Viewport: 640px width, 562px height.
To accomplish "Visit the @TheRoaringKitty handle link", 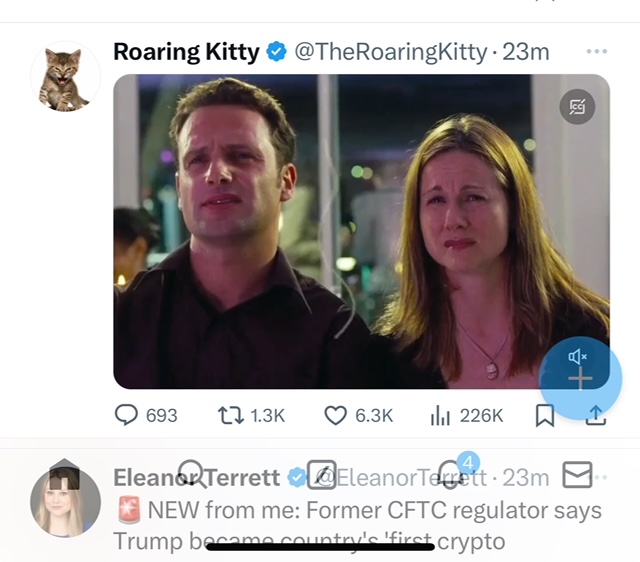I will click(391, 51).
